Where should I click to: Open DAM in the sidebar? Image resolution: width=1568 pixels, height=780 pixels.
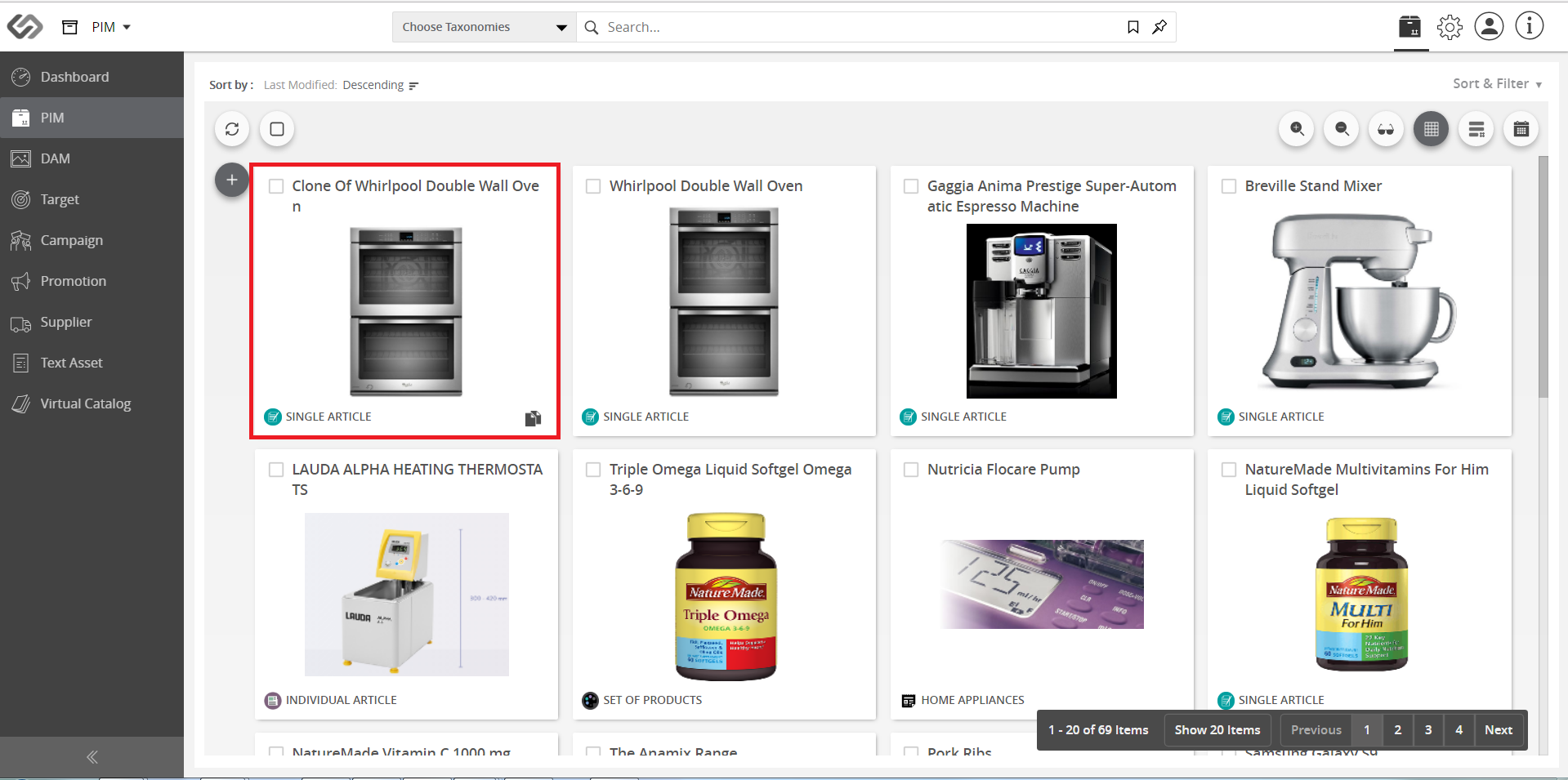(x=92, y=158)
